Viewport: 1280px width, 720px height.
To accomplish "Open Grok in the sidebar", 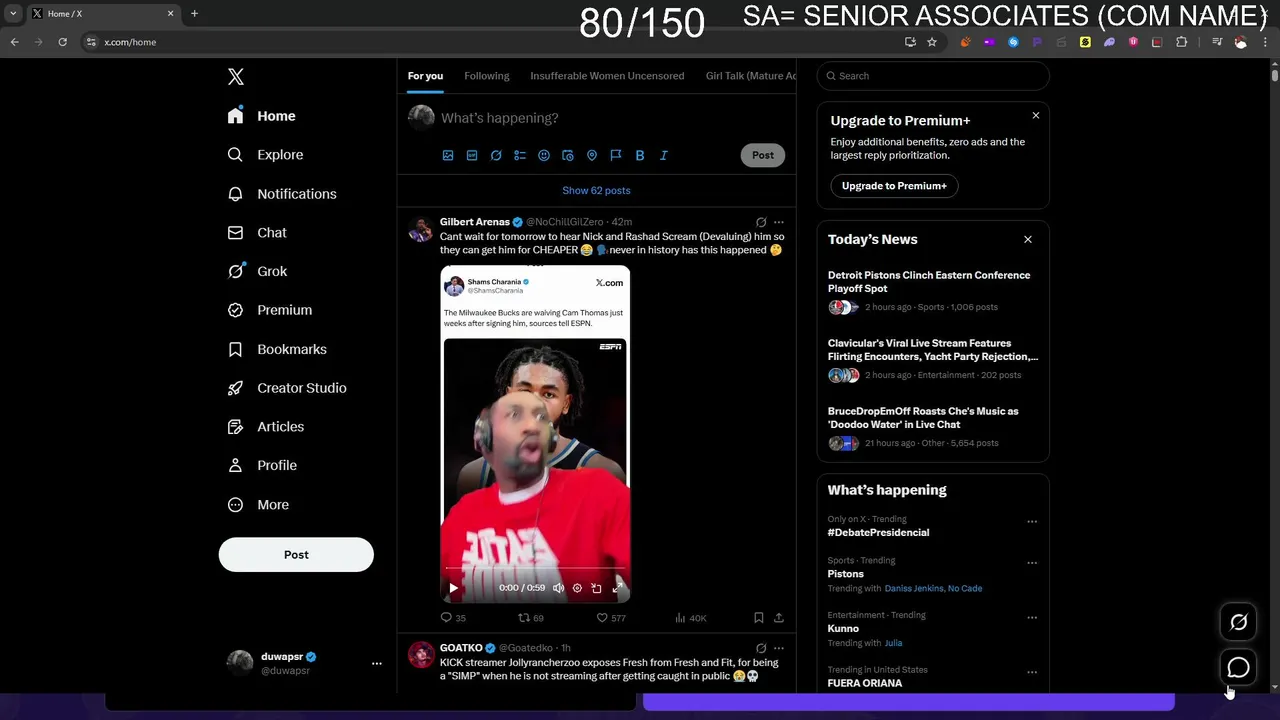I will point(257,271).
